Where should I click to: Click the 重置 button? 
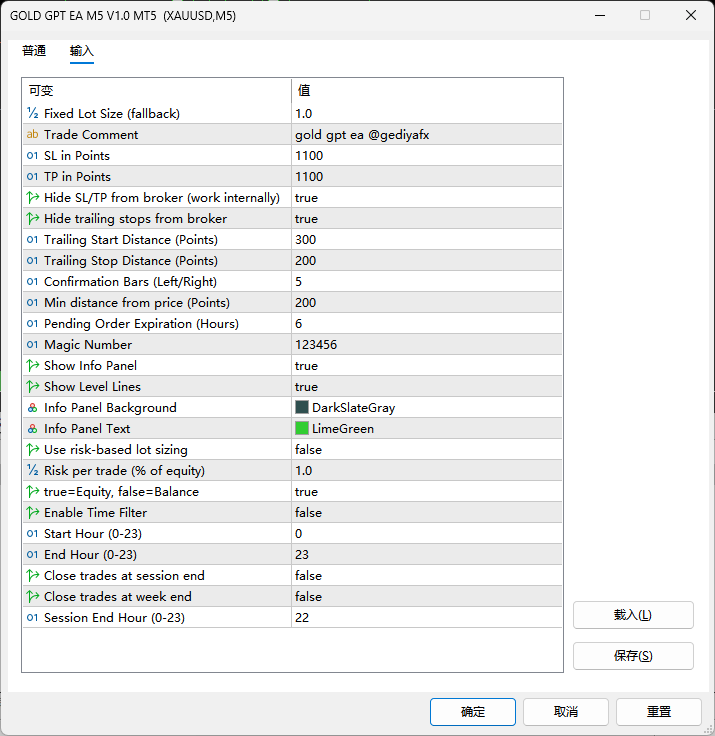(659, 712)
